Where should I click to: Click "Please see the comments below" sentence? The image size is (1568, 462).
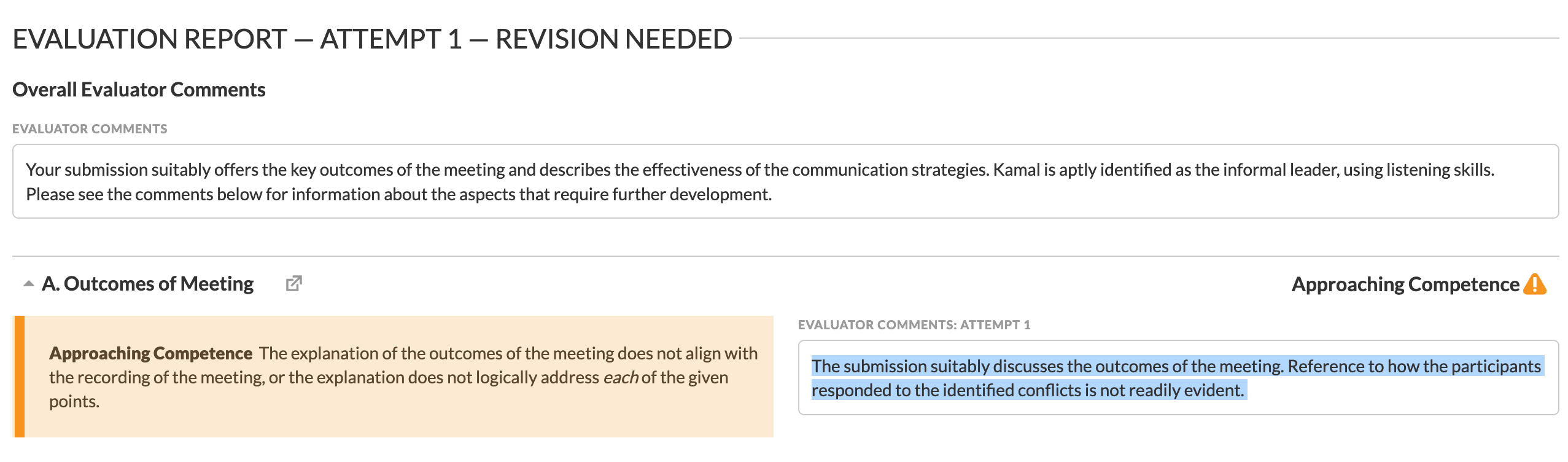[x=398, y=194]
